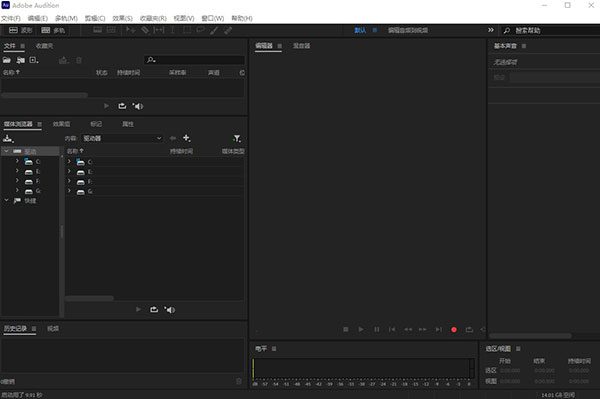Select the Spot Healing Brush tool
The image size is (600, 399).
tap(228, 30)
